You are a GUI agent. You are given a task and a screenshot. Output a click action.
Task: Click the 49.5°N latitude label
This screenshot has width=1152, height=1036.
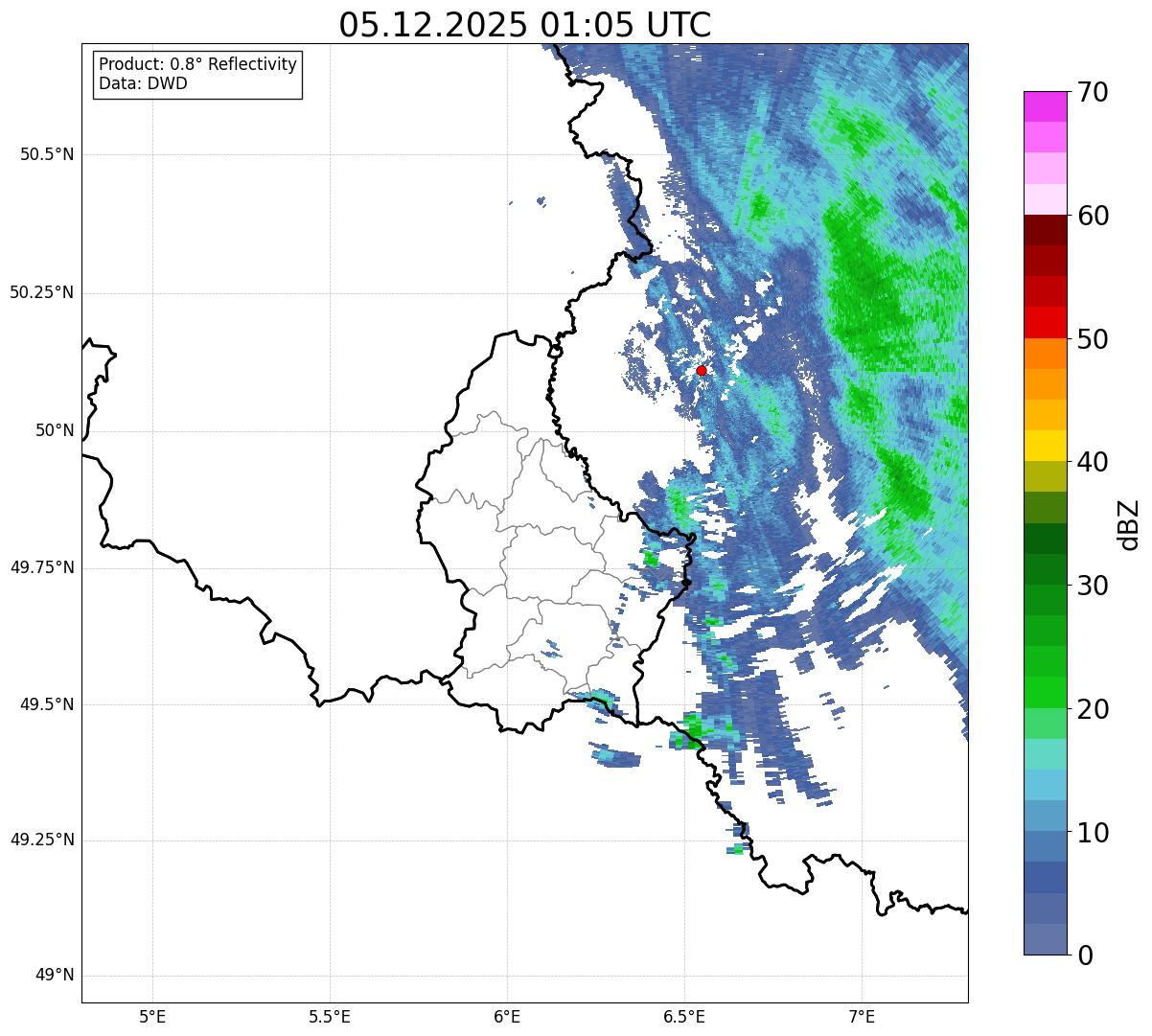47,704
